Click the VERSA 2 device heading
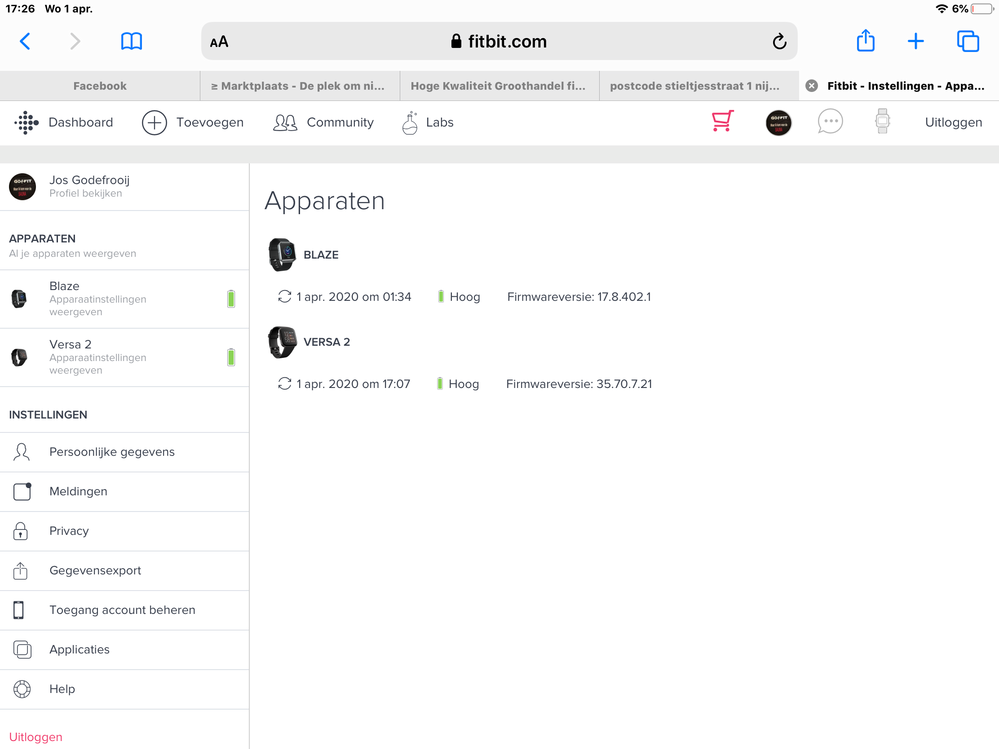Image resolution: width=999 pixels, height=749 pixels. 327,342
